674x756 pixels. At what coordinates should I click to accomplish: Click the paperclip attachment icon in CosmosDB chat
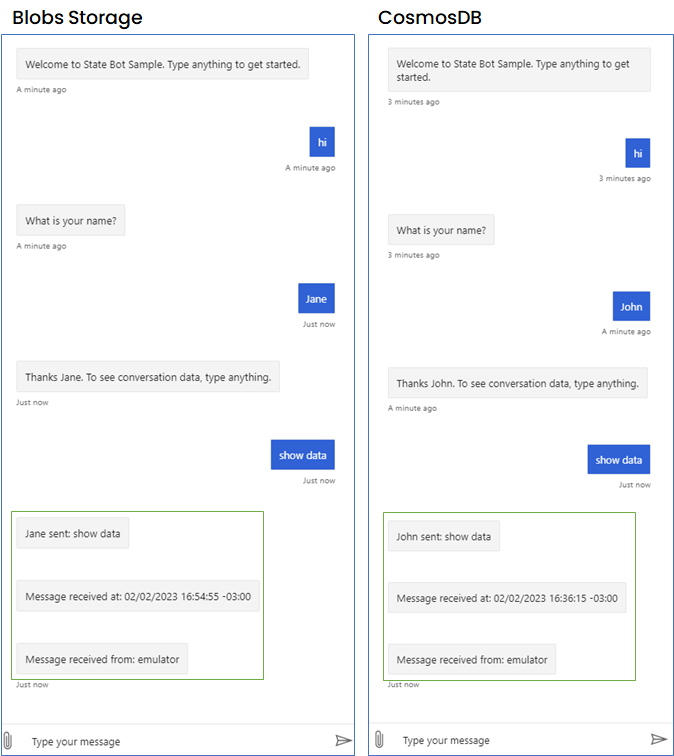(379, 739)
